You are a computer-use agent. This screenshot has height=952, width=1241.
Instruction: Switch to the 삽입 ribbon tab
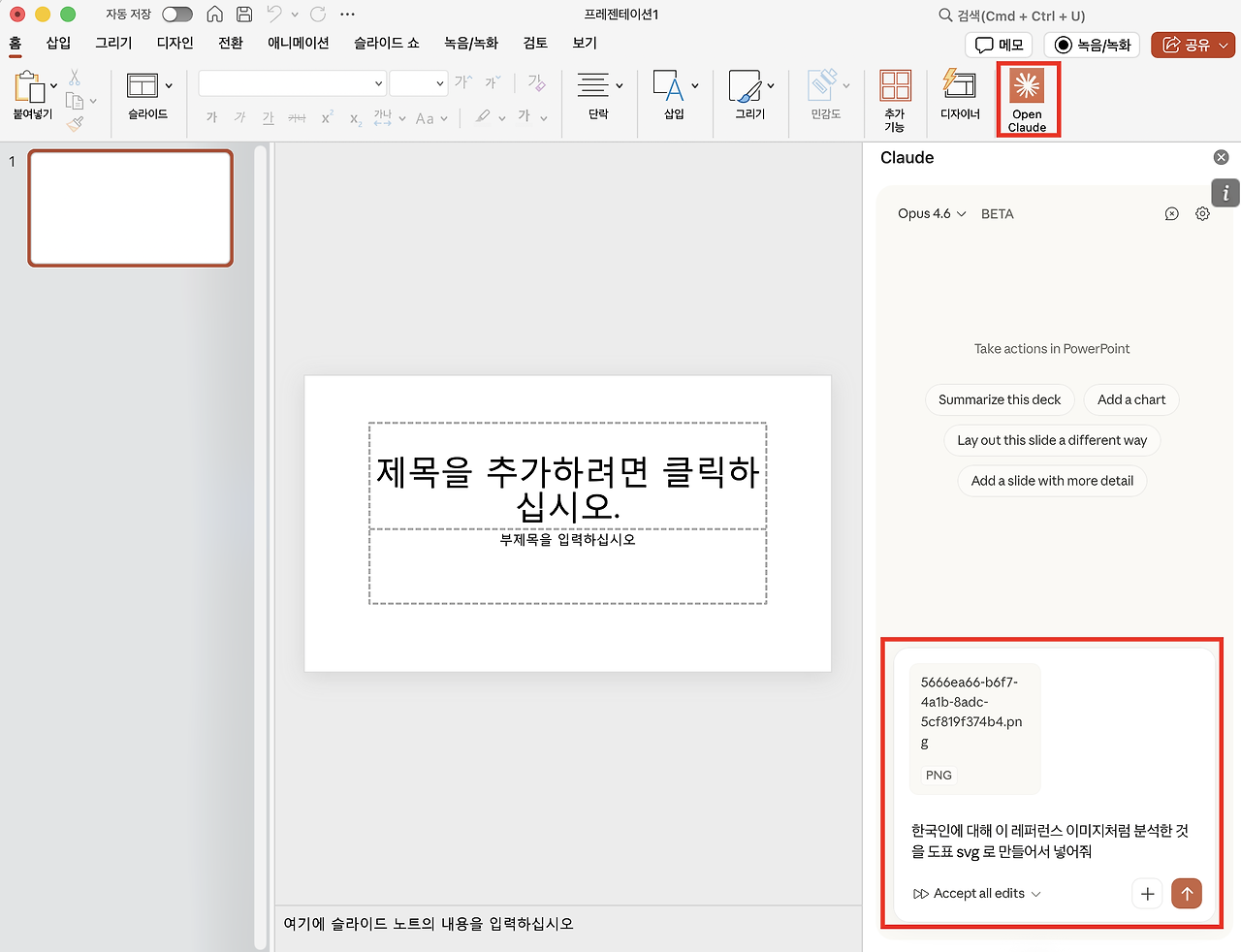[59, 43]
